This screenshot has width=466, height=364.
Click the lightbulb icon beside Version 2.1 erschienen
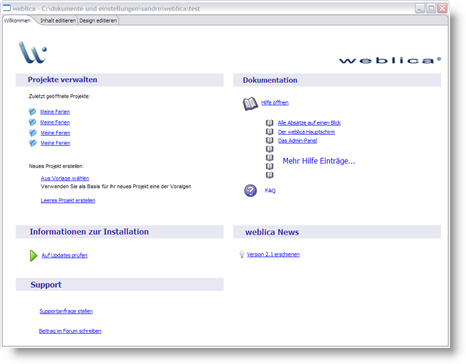[242, 255]
